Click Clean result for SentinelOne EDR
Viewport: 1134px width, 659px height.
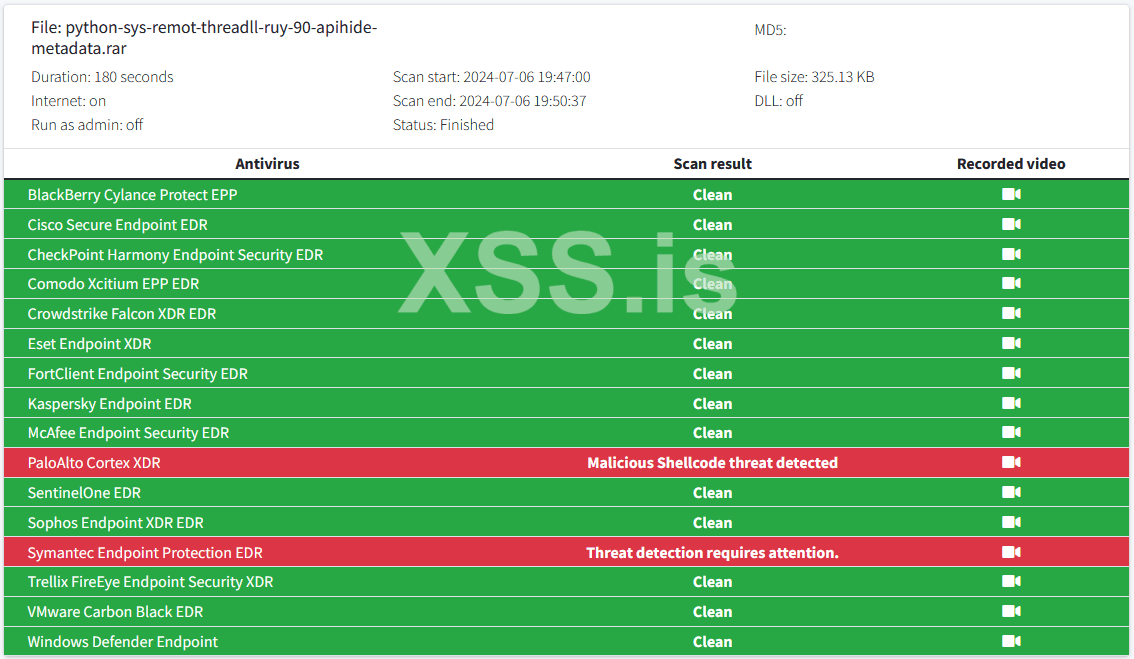(712, 493)
